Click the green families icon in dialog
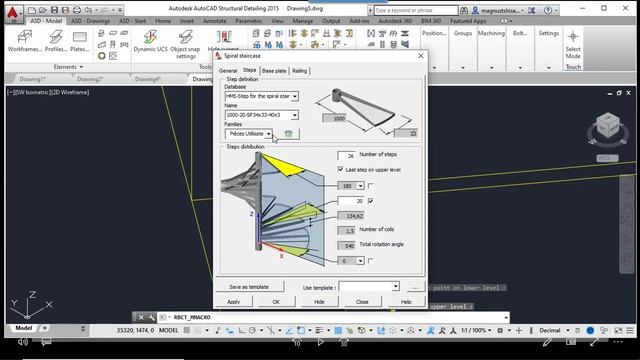This screenshot has height=360, width=640. point(289,133)
